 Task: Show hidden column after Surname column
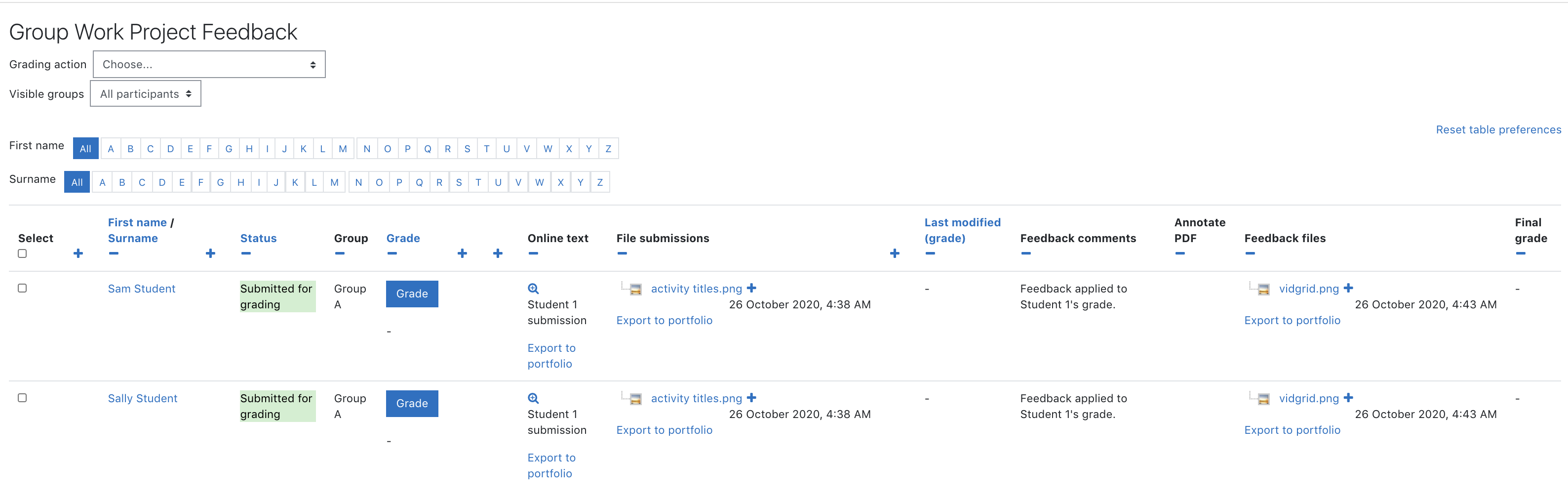click(210, 253)
